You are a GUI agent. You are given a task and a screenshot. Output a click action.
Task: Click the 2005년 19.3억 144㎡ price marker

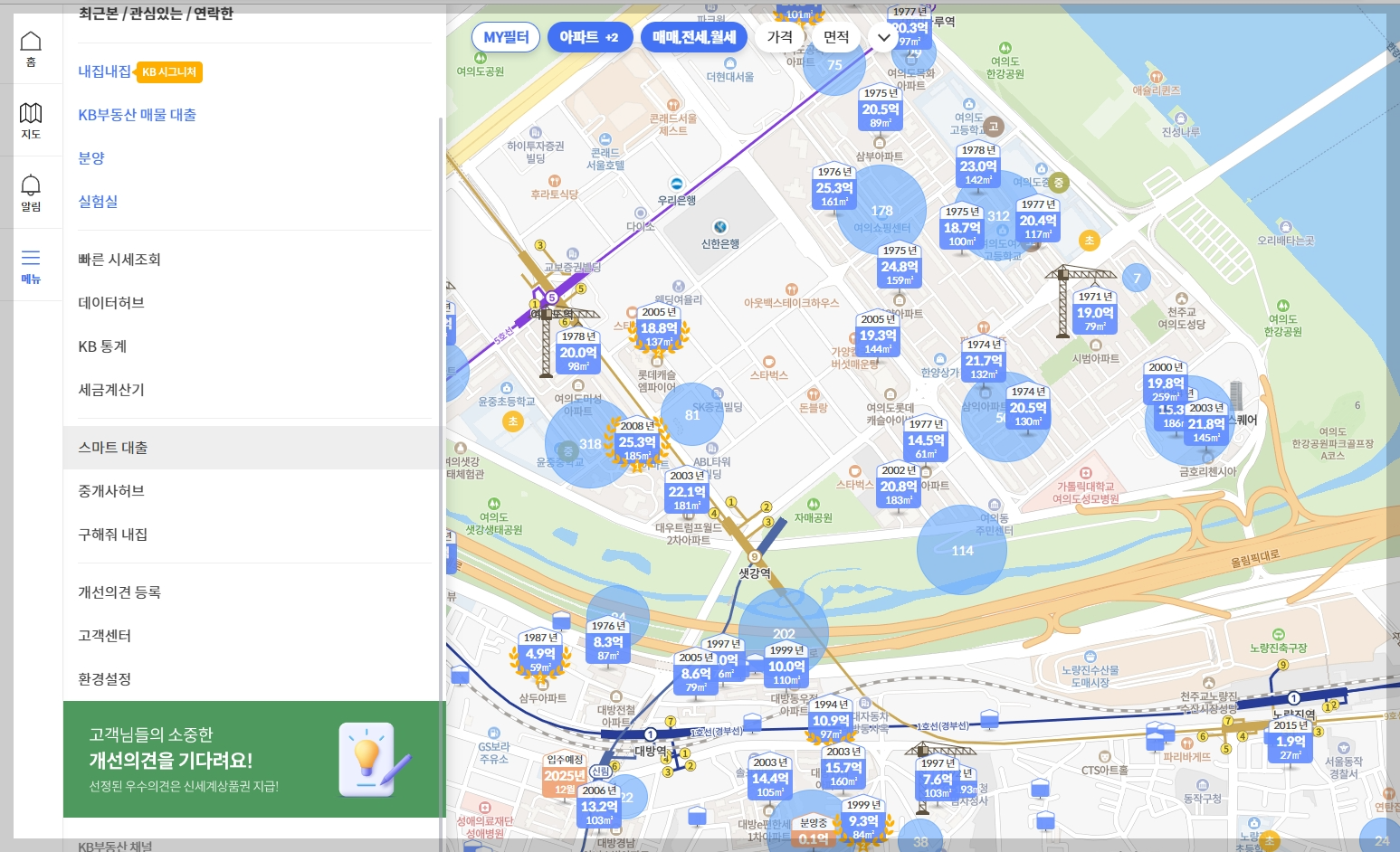click(x=878, y=335)
